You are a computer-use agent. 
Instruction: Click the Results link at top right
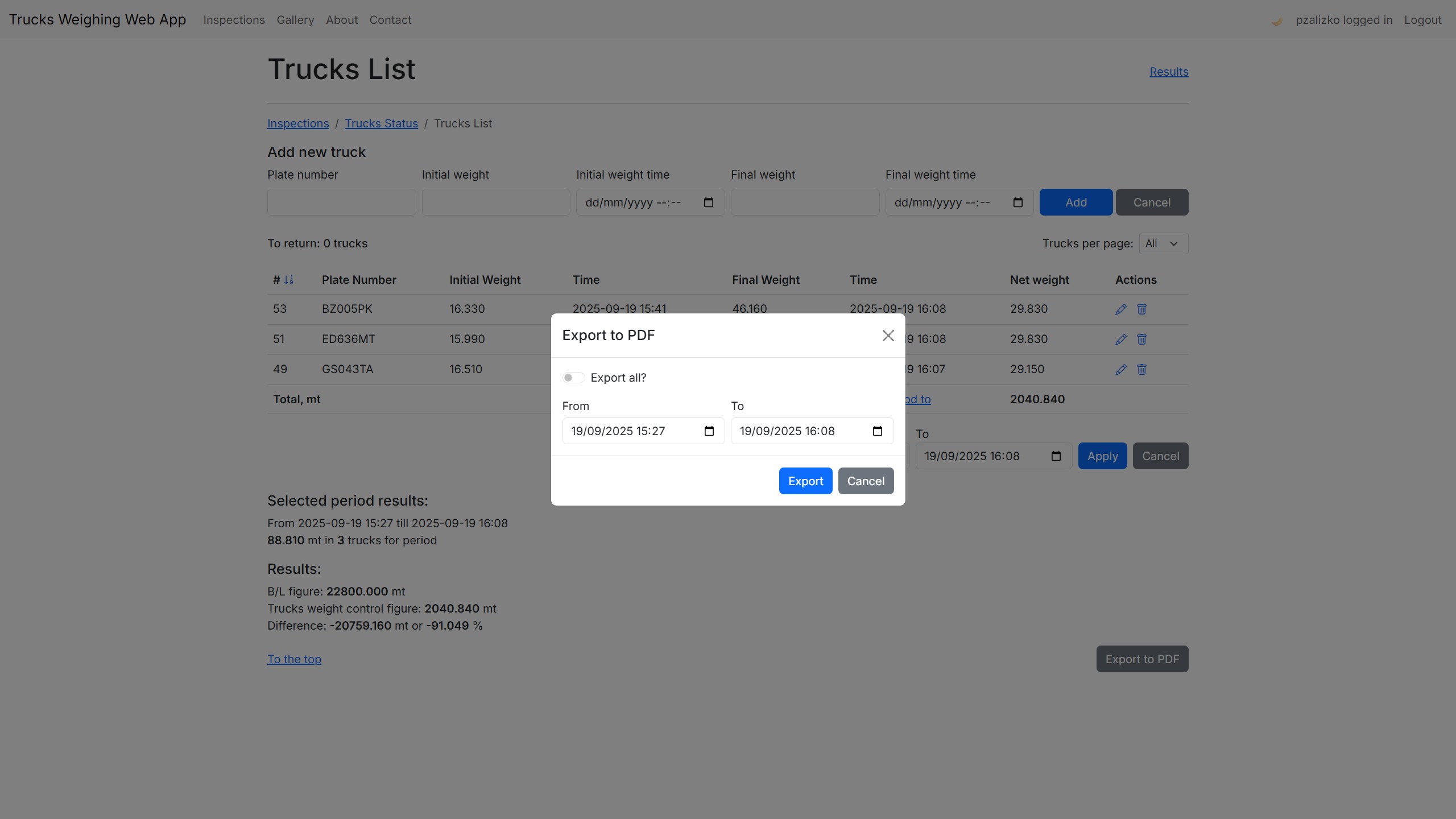[x=1169, y=72]
